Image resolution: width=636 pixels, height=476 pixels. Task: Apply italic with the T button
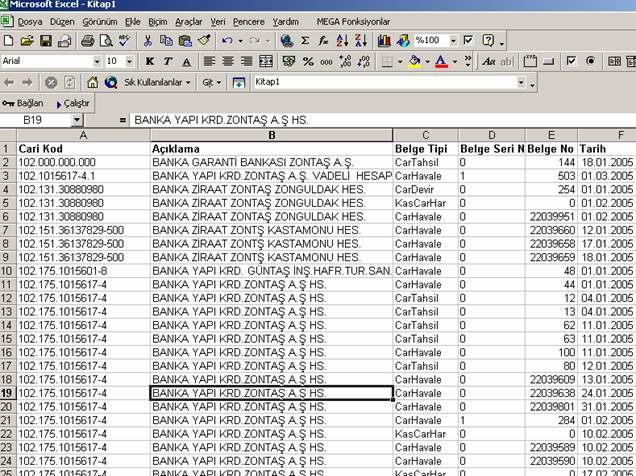click(168, 61)
